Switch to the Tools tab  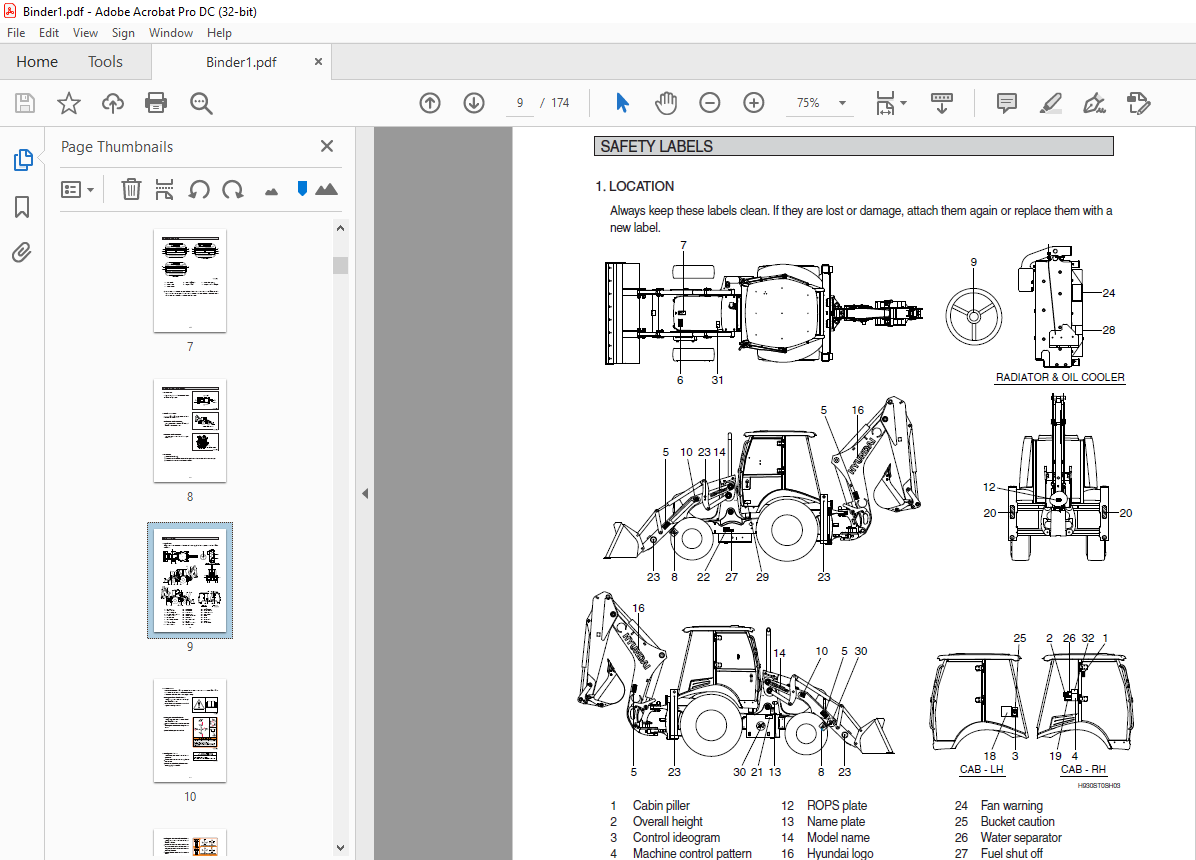point(105,62)
